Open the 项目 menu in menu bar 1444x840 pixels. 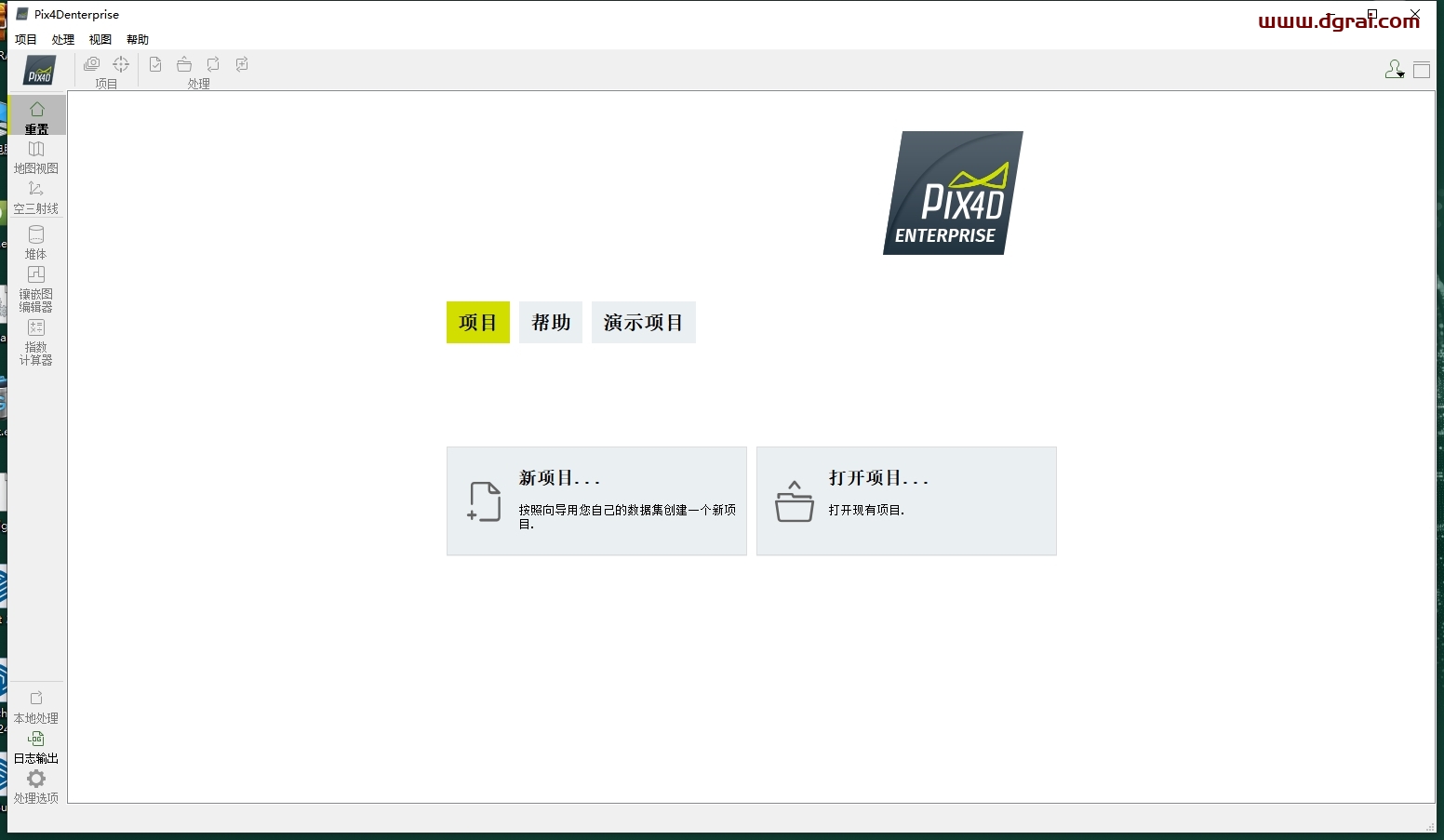pos(26,39)
